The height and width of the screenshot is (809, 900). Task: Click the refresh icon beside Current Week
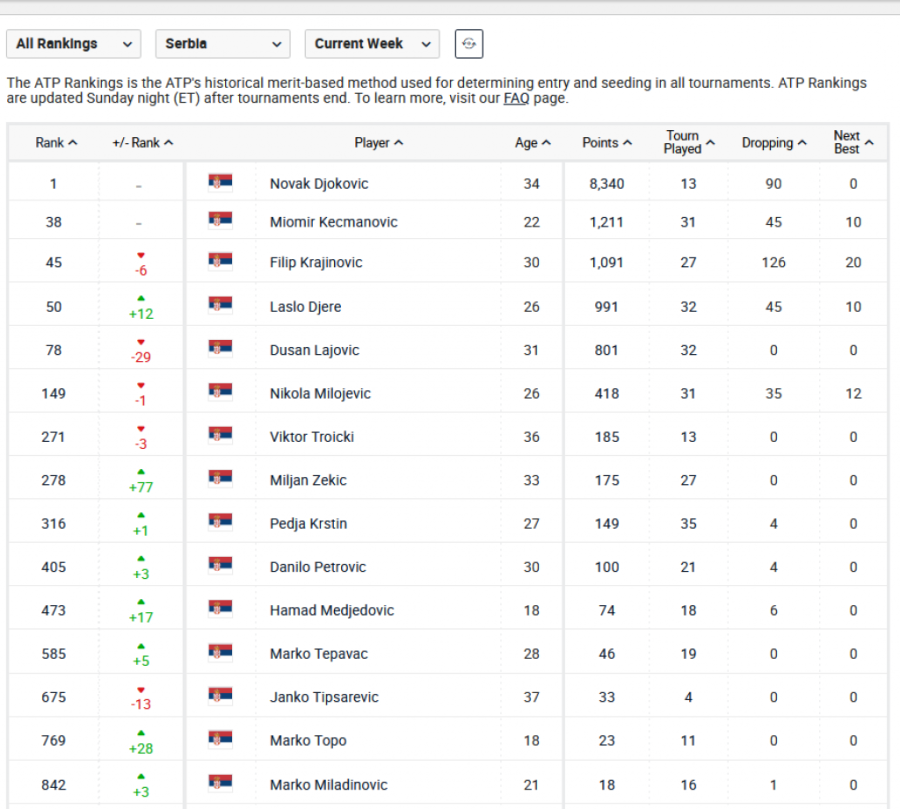(469, 44)
